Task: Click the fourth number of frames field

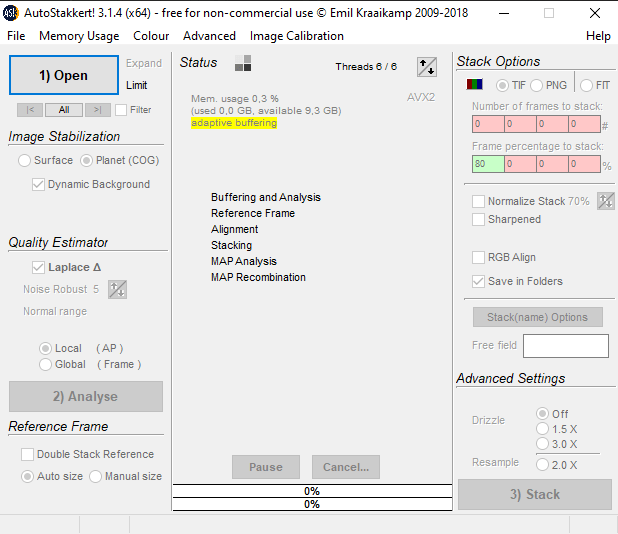Action: tap(584, 124)
